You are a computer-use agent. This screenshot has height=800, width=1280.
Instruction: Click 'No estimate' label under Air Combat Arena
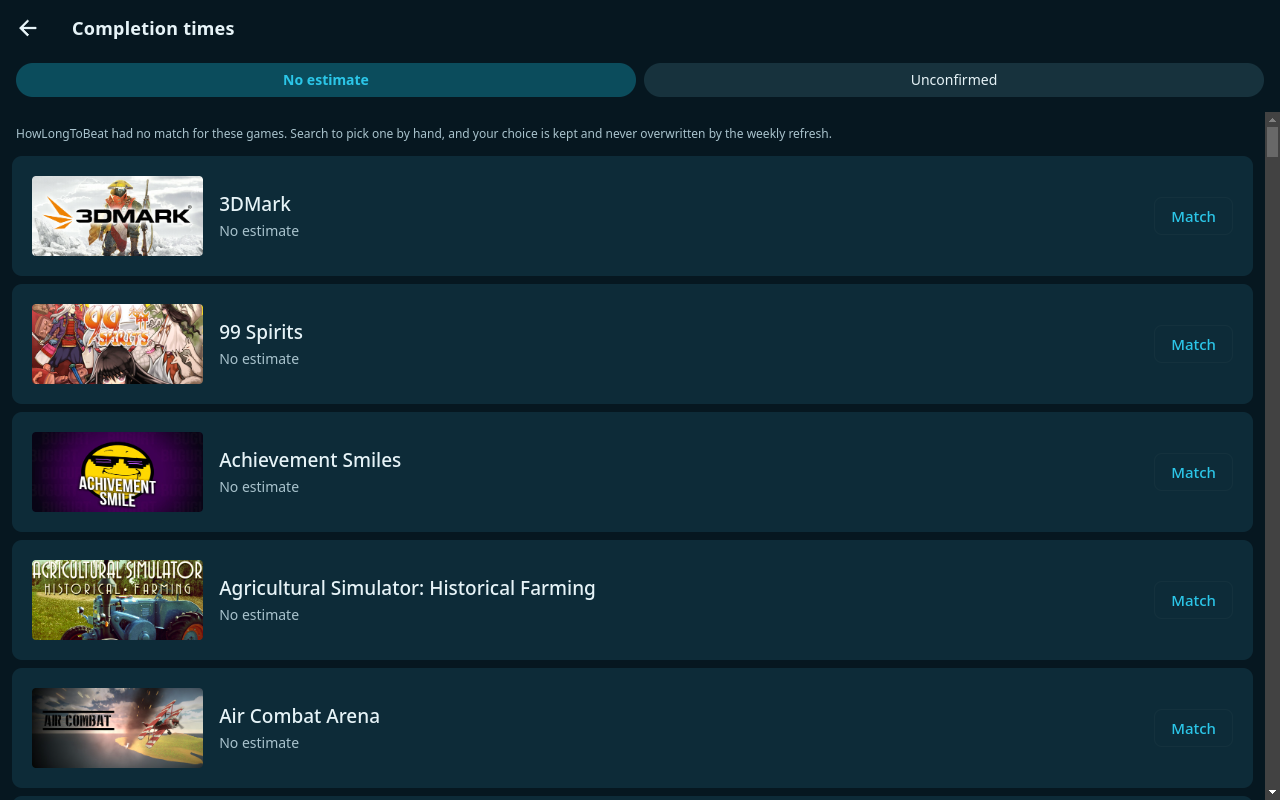pyautogui.click(x=259, y=743)
